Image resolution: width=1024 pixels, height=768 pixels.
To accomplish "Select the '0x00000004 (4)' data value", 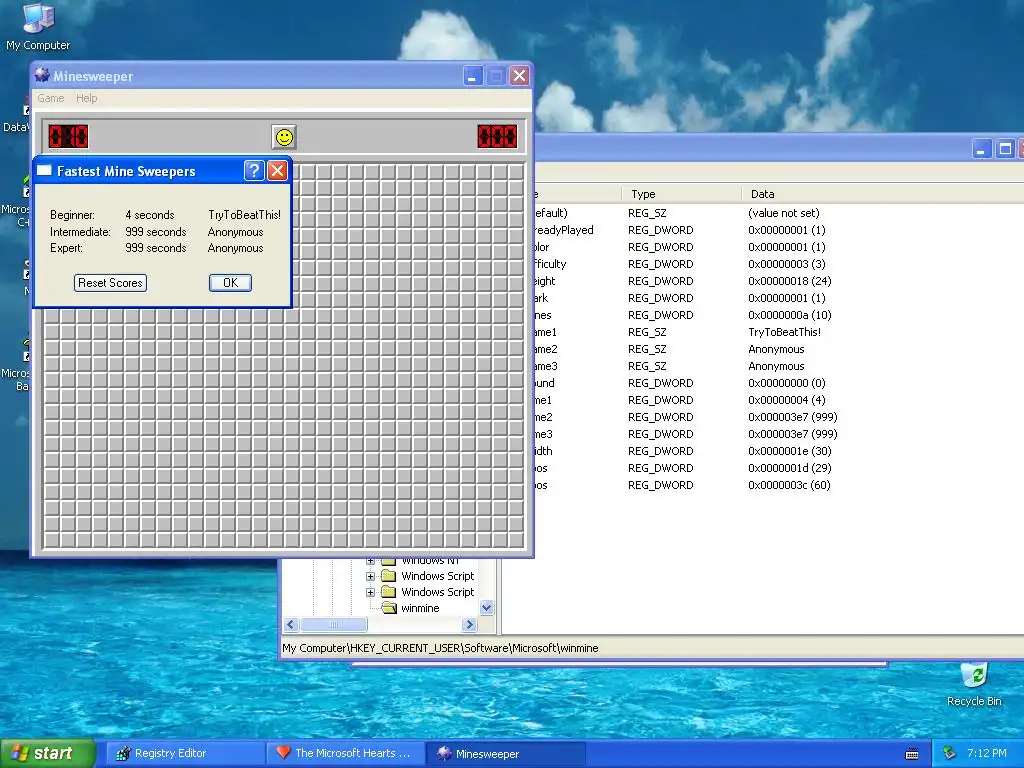I will (787, 400).
